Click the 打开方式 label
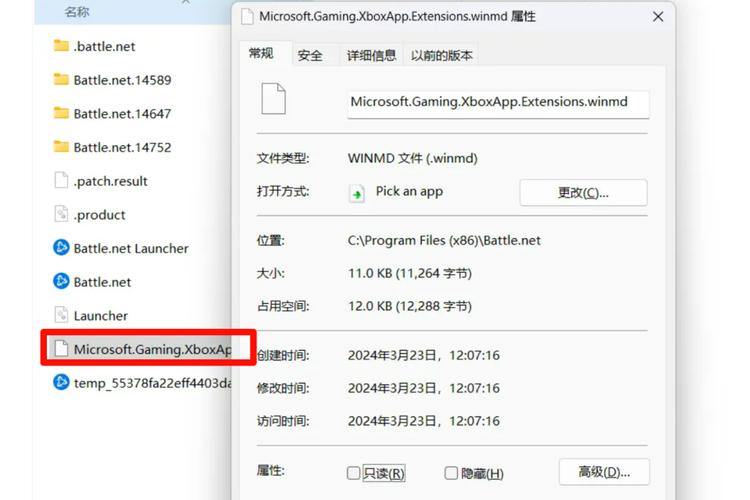Image resolution: width=750 pixels, height=500 pixels. (283, 191)
